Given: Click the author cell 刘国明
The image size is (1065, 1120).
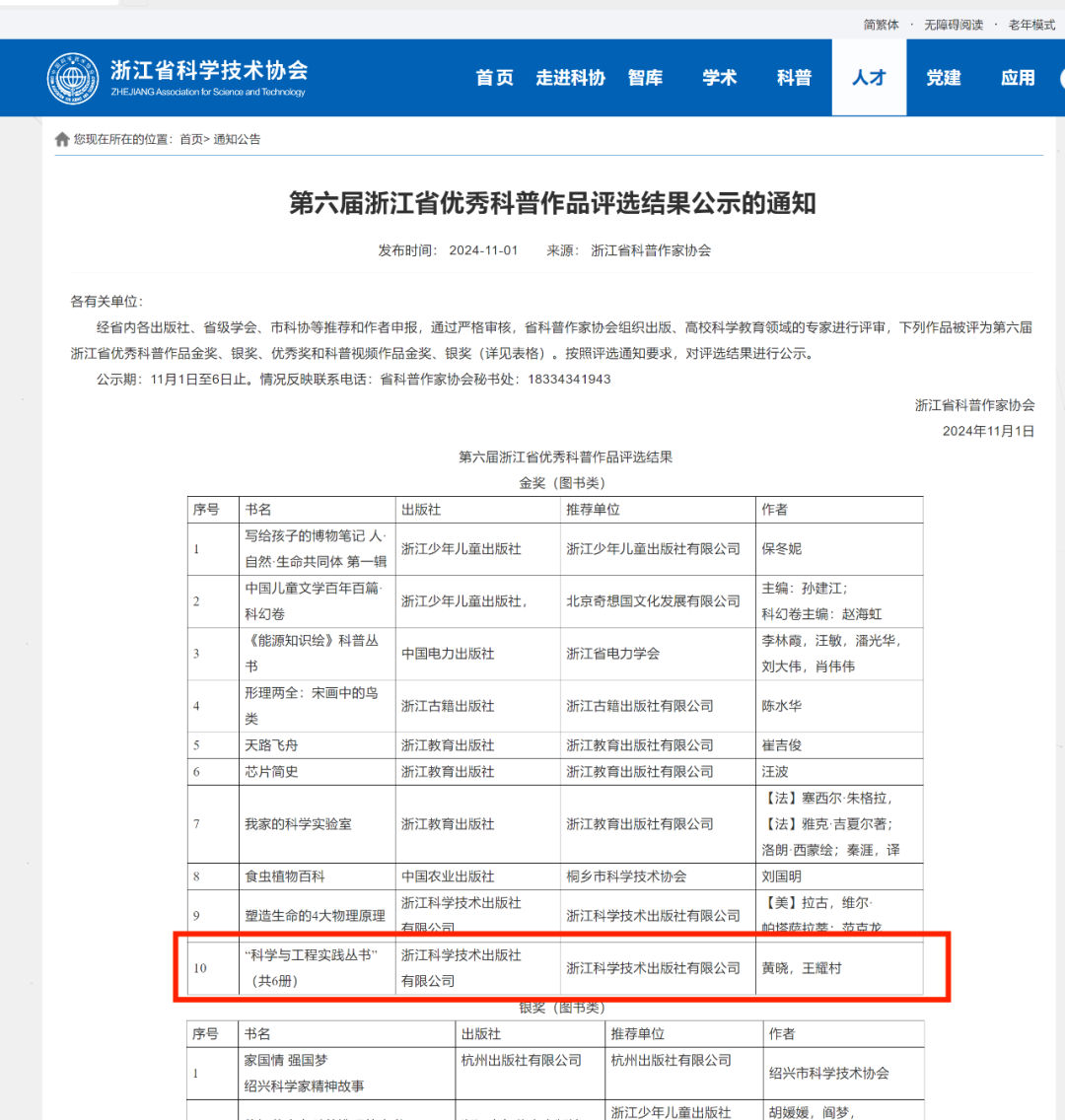Looking at the screenshot, I should point(781,876).
